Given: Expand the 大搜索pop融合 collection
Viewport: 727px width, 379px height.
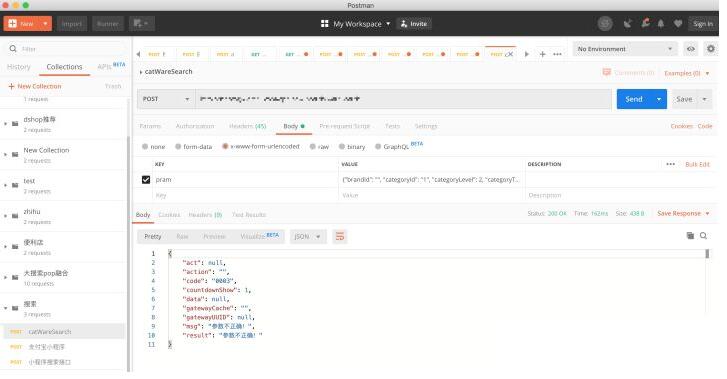Looking at the screenshot, I should 6,277.
